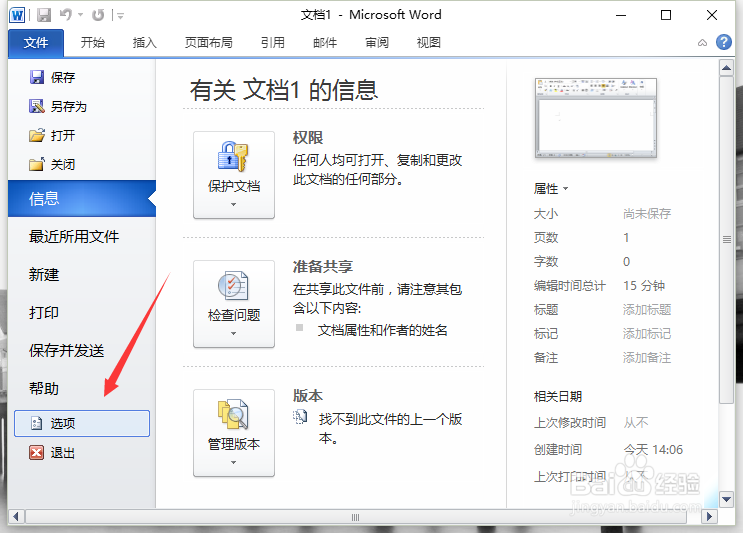Open Customize Quick Access Toolbar dropdown
This screenshot has height=533, width=743.
click(x=120, y=16)
